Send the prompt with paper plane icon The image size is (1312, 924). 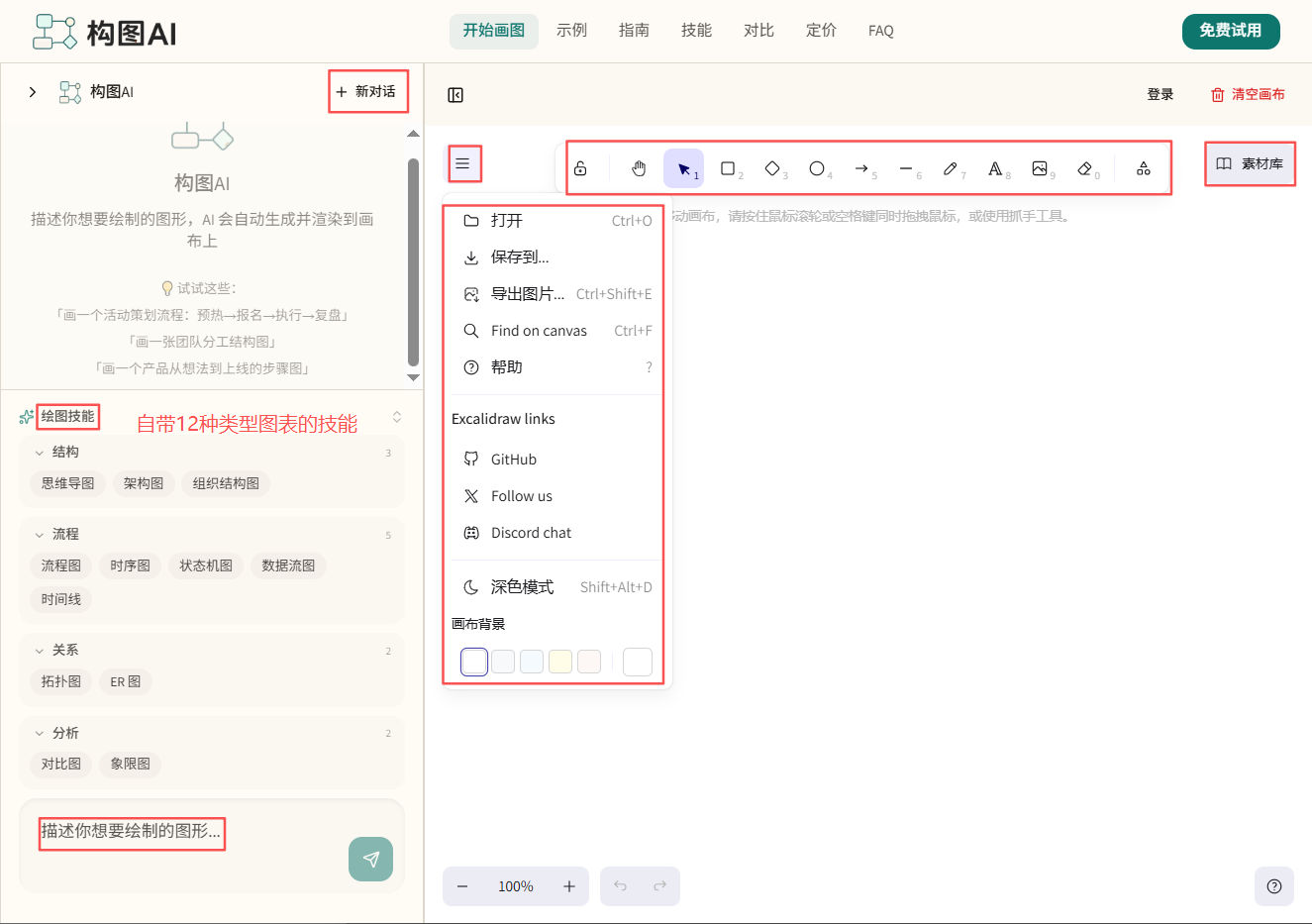pyautogui.click(x=370, y=859)
